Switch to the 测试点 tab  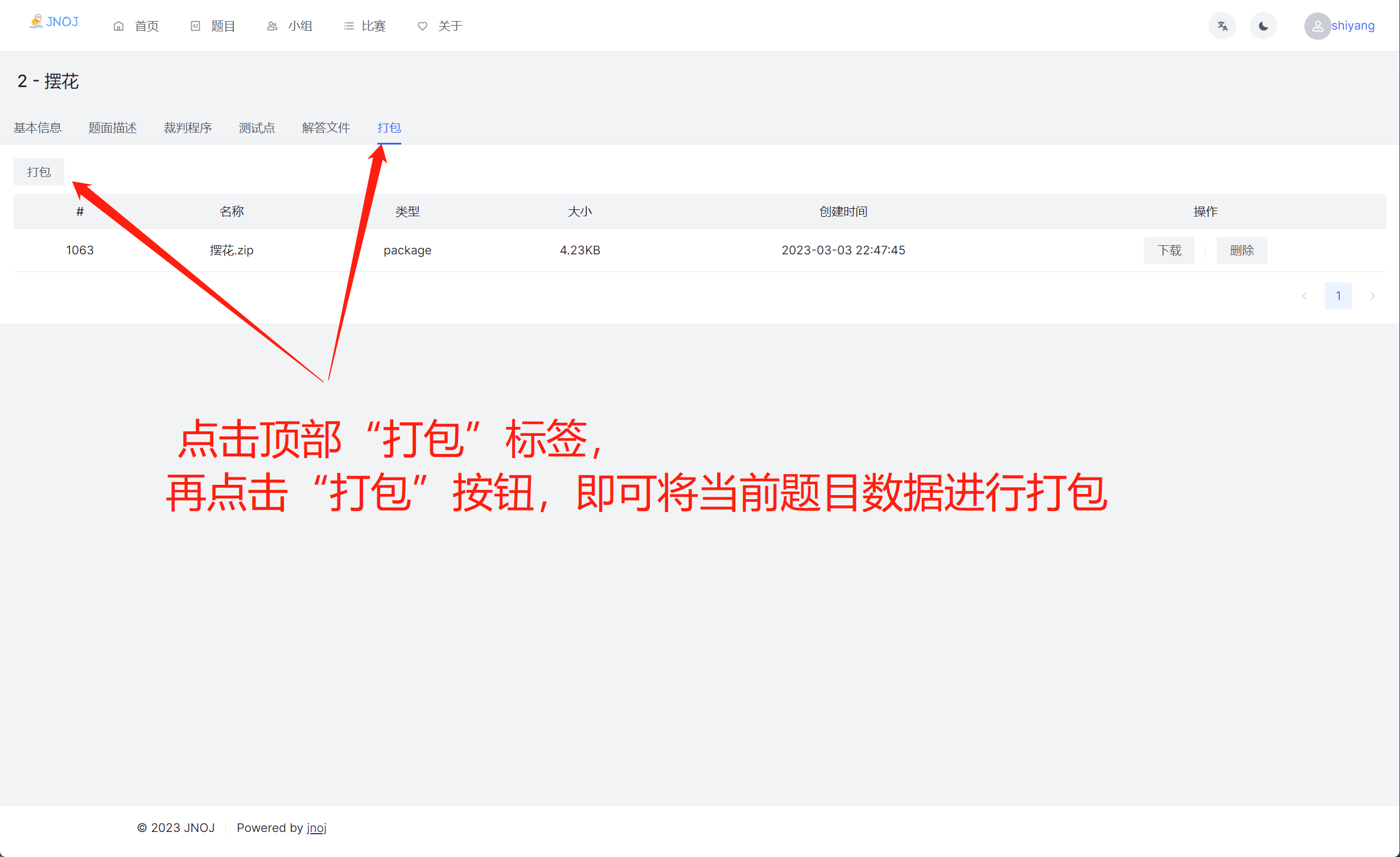(257, 127)
